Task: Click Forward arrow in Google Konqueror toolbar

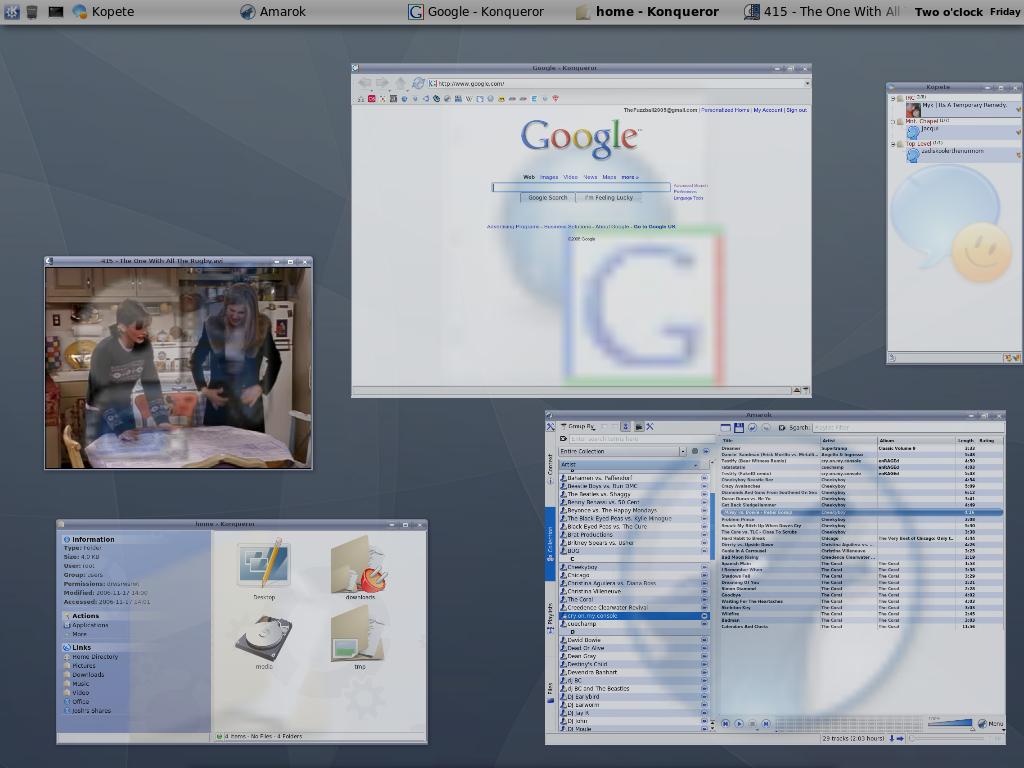Action: 382,83
